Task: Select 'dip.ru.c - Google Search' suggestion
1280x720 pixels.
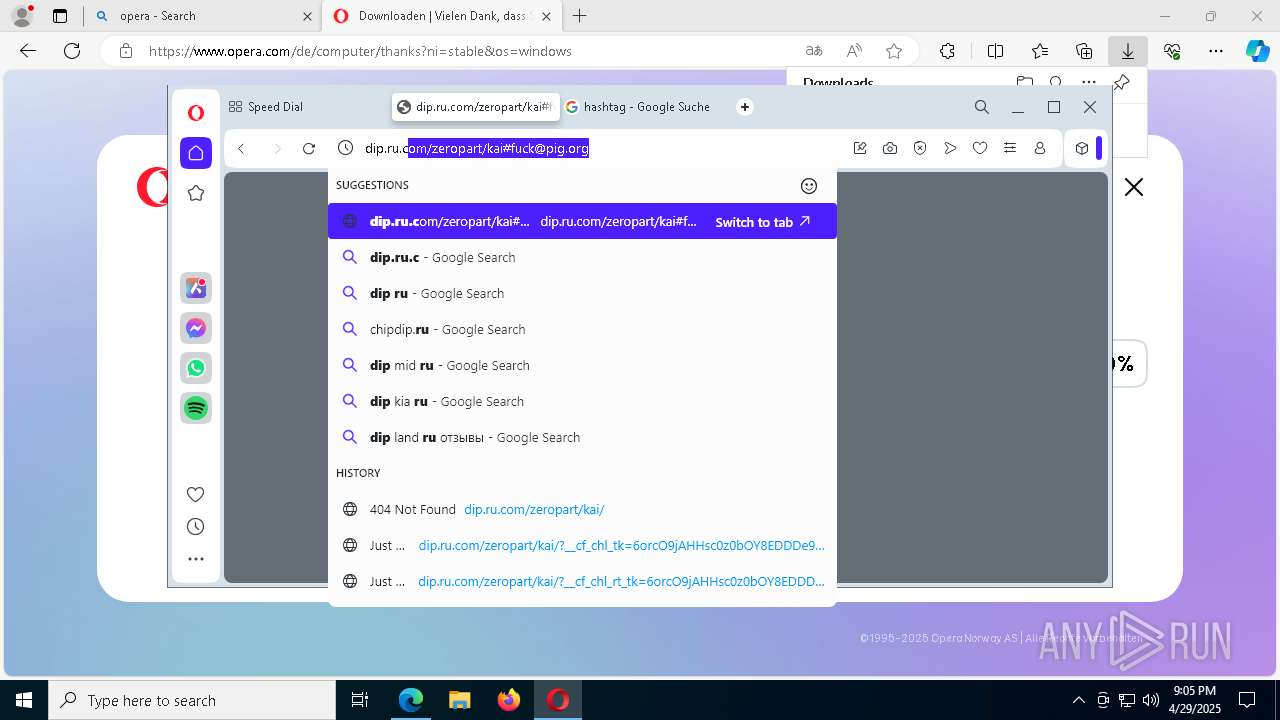Action: point(582,257)
